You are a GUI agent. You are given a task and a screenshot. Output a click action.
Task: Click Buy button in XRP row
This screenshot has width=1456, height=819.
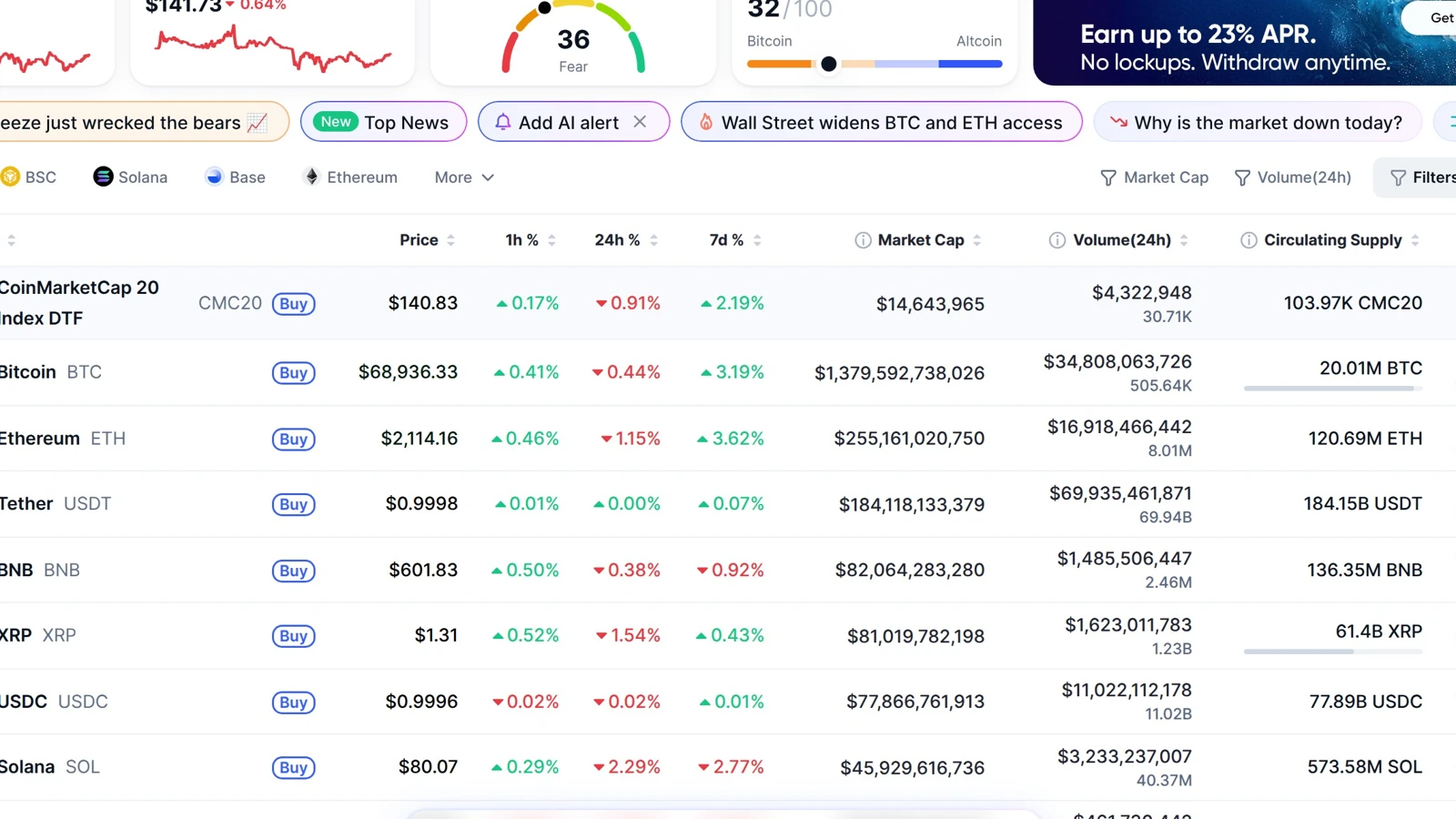(293, 635)
